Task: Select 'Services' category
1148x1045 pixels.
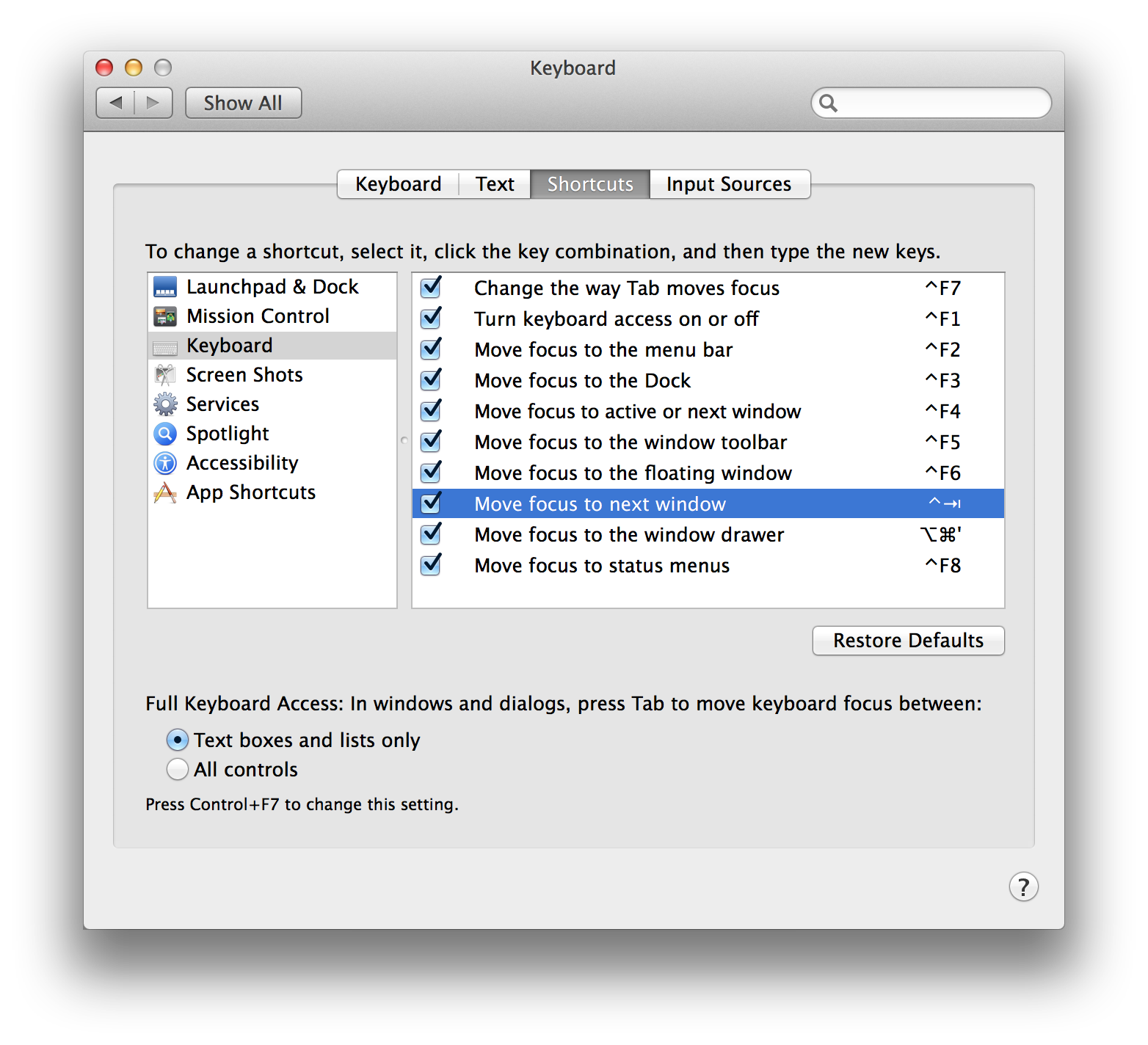Action: (272, 404)
